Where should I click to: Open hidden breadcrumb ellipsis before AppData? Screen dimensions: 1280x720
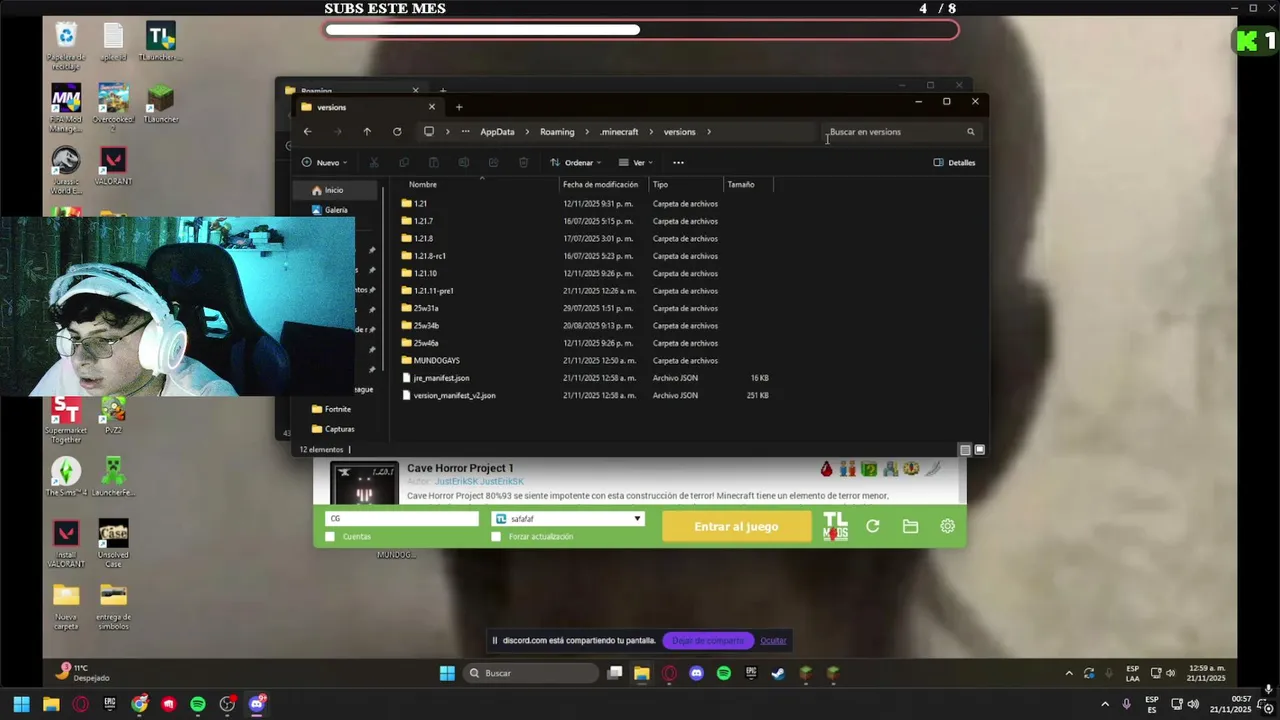click(x=465, y=132)
